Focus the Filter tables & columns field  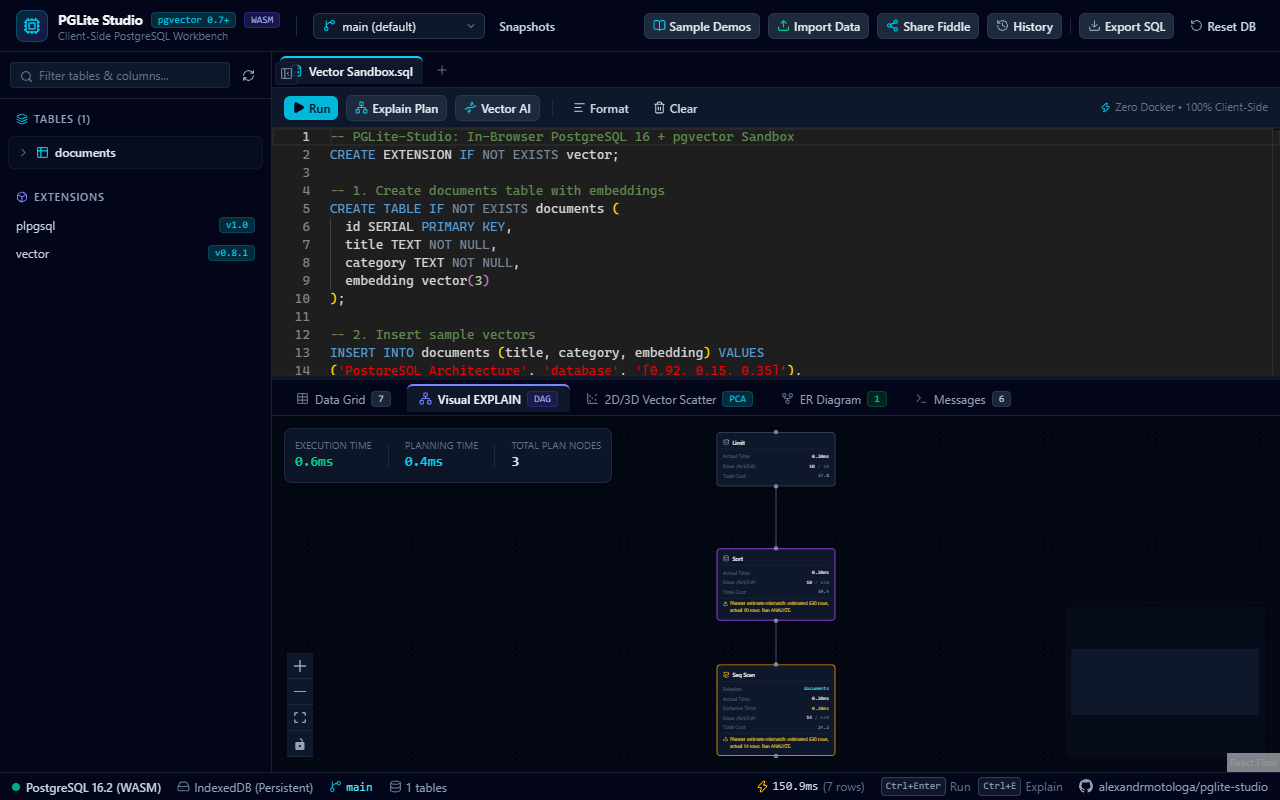tap(120, 75)
